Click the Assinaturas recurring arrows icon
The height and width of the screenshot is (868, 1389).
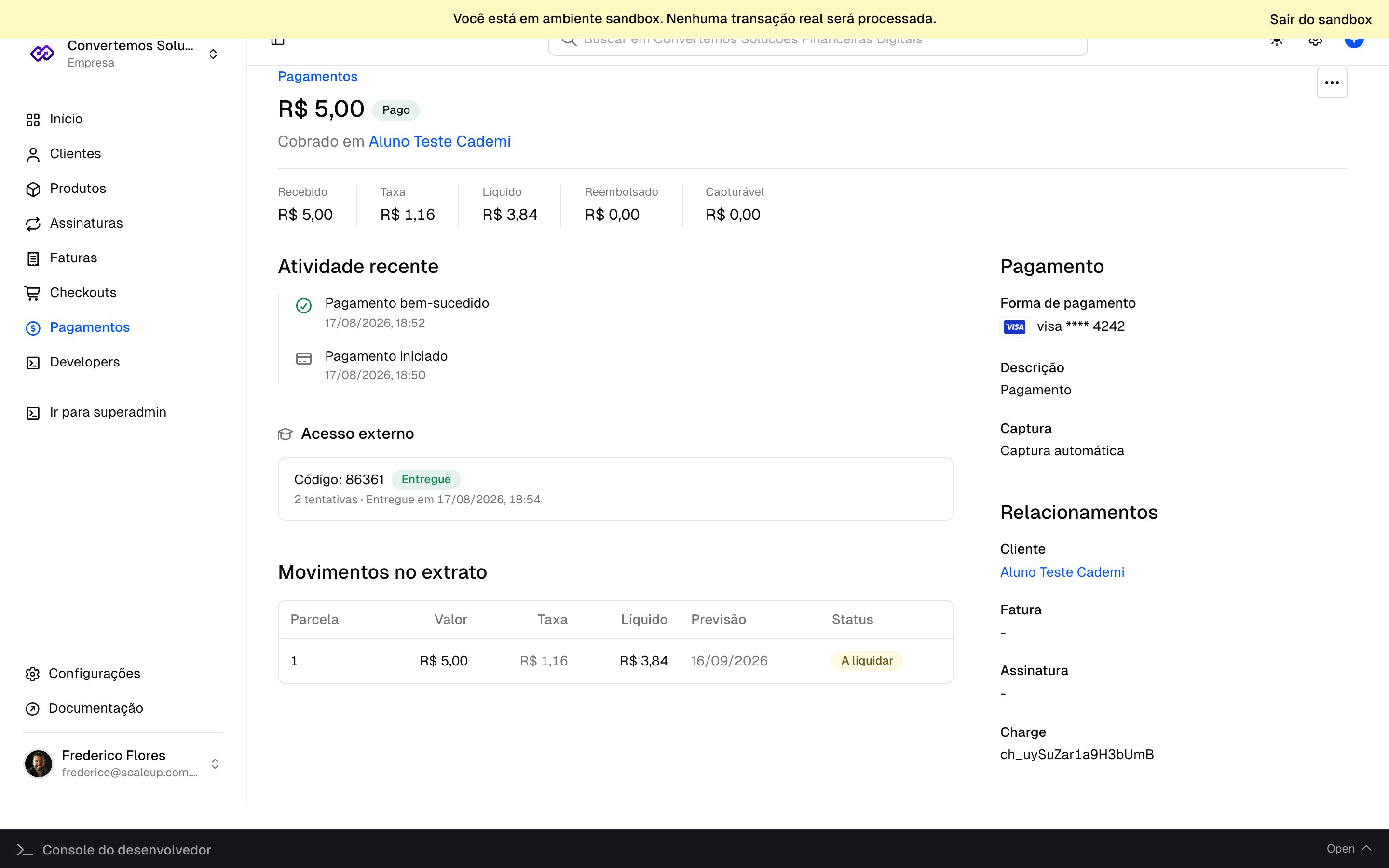(x=33, y=224)
